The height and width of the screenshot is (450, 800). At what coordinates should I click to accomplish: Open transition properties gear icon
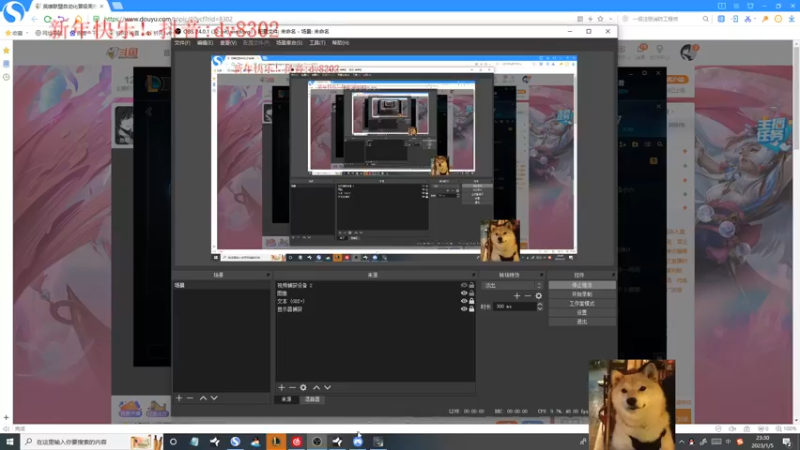539,295
